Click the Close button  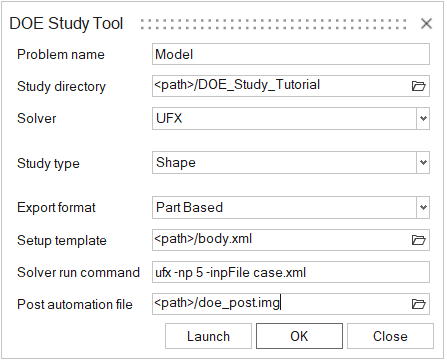[x=390, y=336]
